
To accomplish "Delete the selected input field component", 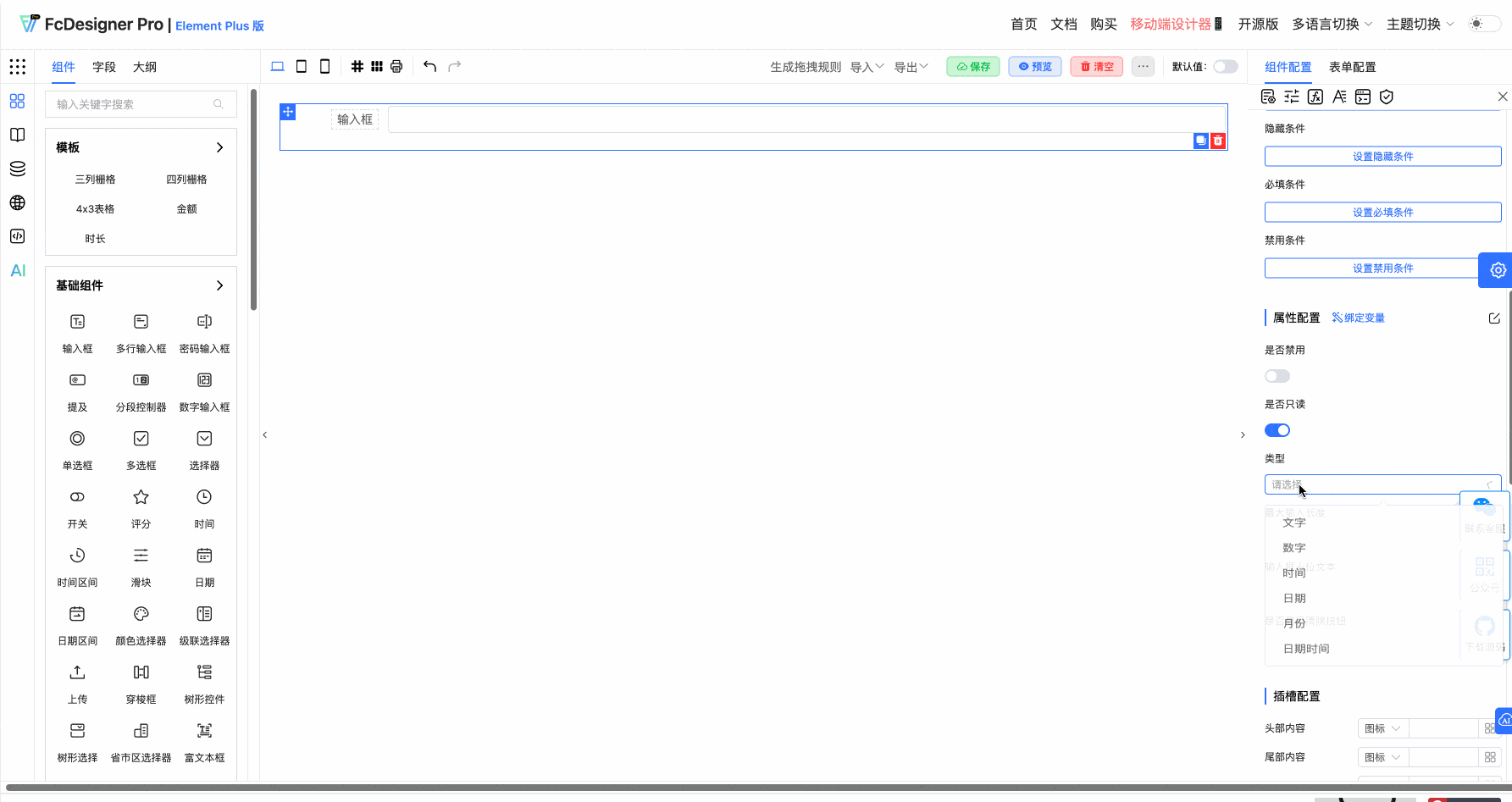I will pos(1218,141).
